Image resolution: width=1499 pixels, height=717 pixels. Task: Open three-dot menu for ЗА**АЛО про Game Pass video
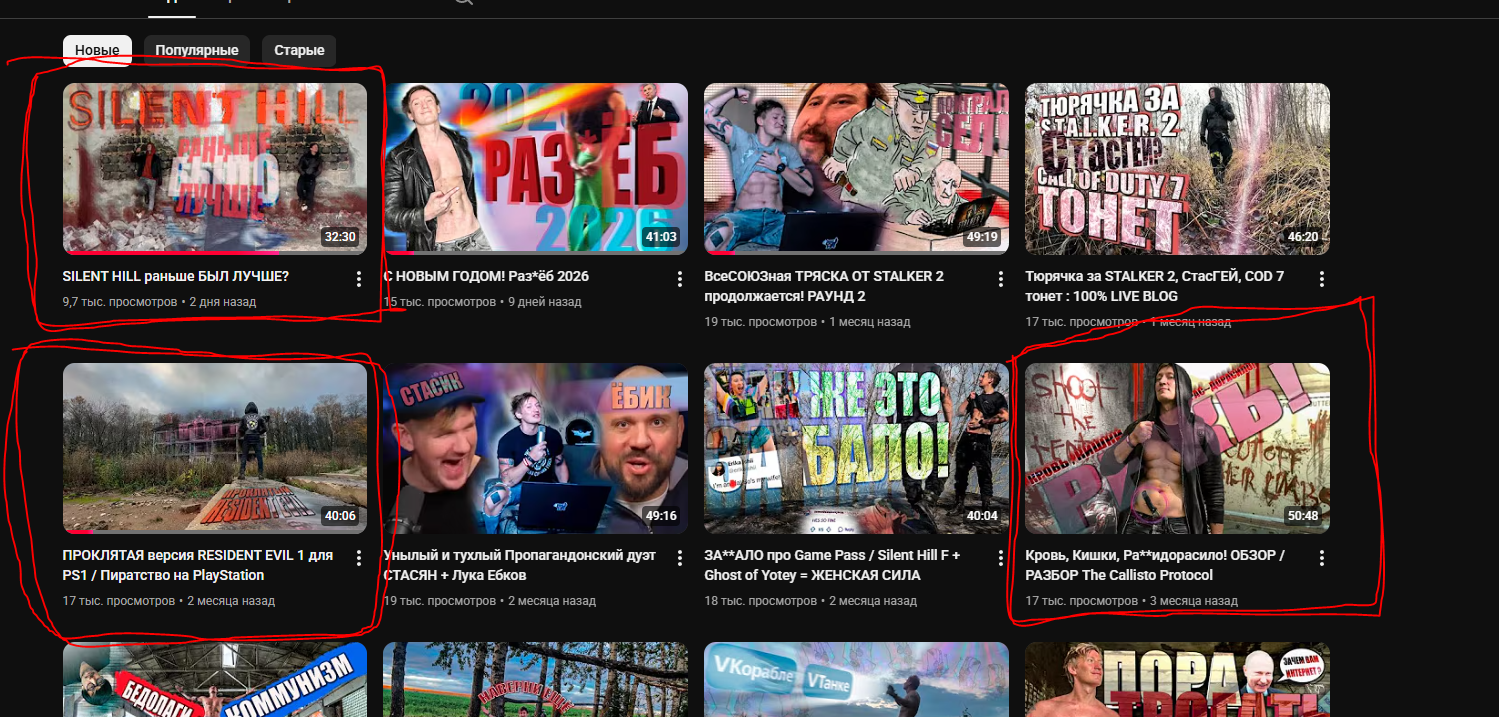pos(1000,558)
